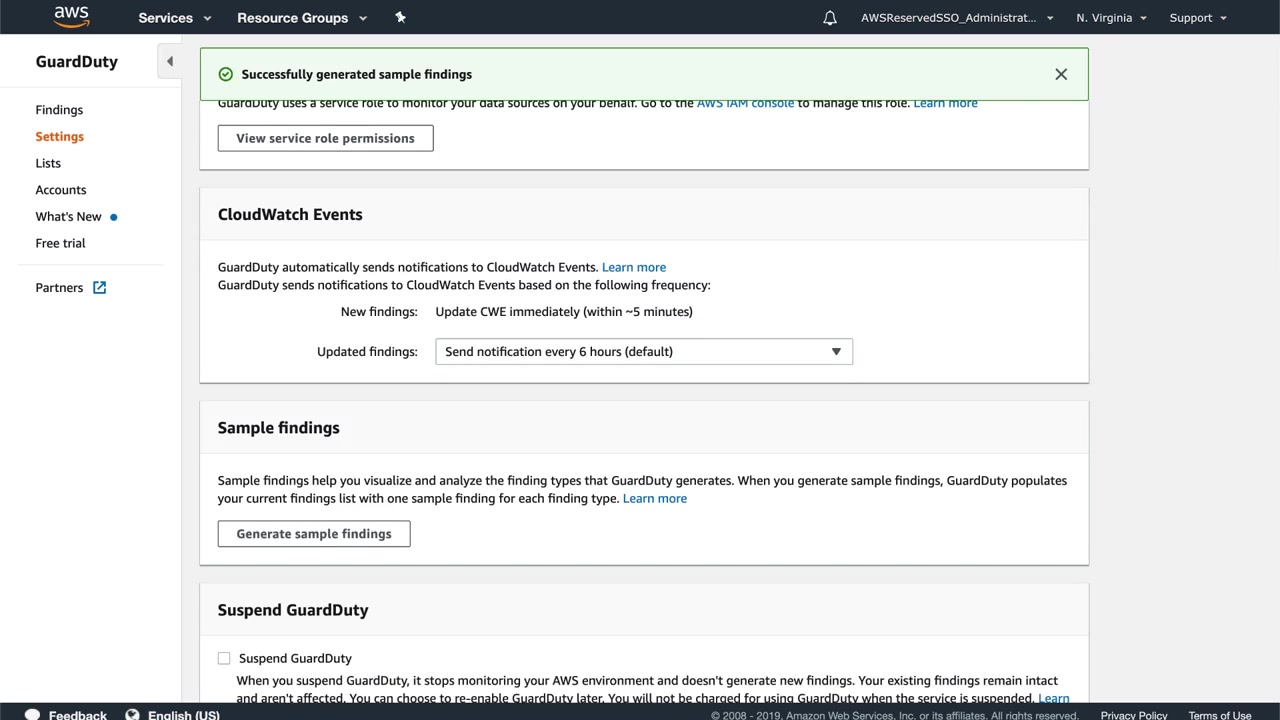Click the AWS logo home icon
The height and width of the screenshot is (720, 1280).
tap(72, 17)
